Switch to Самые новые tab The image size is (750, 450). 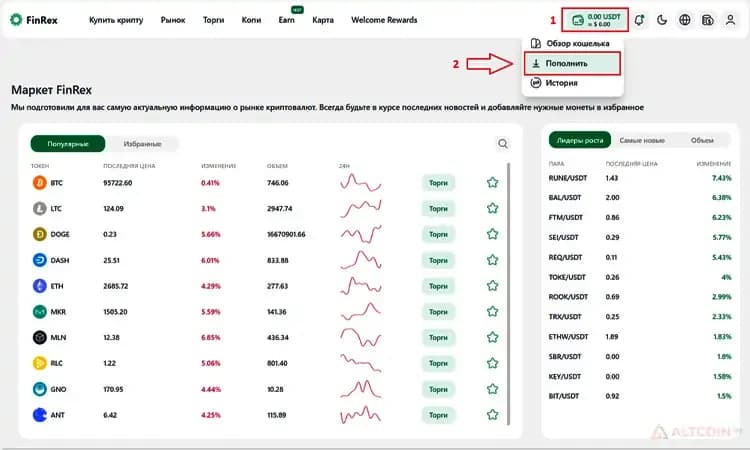point(642,140)
